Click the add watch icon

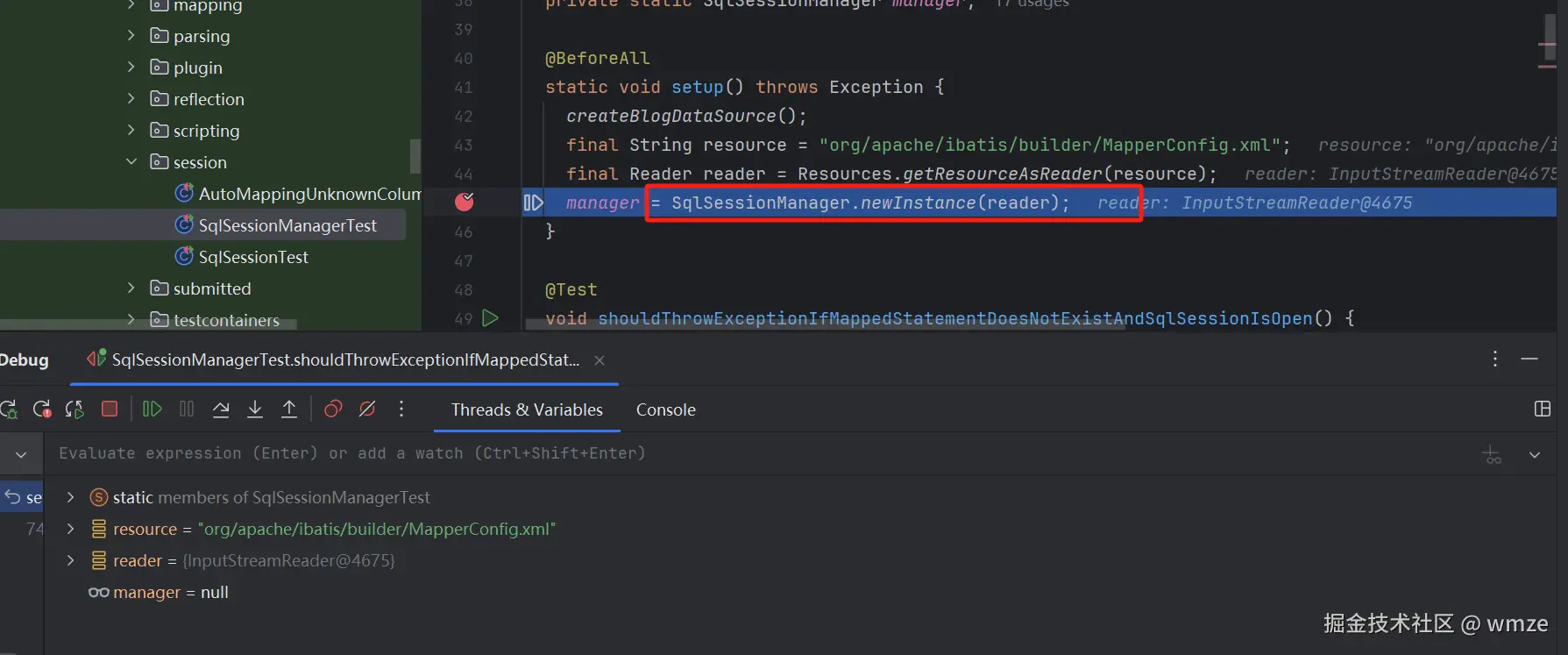pos(1492,454)
